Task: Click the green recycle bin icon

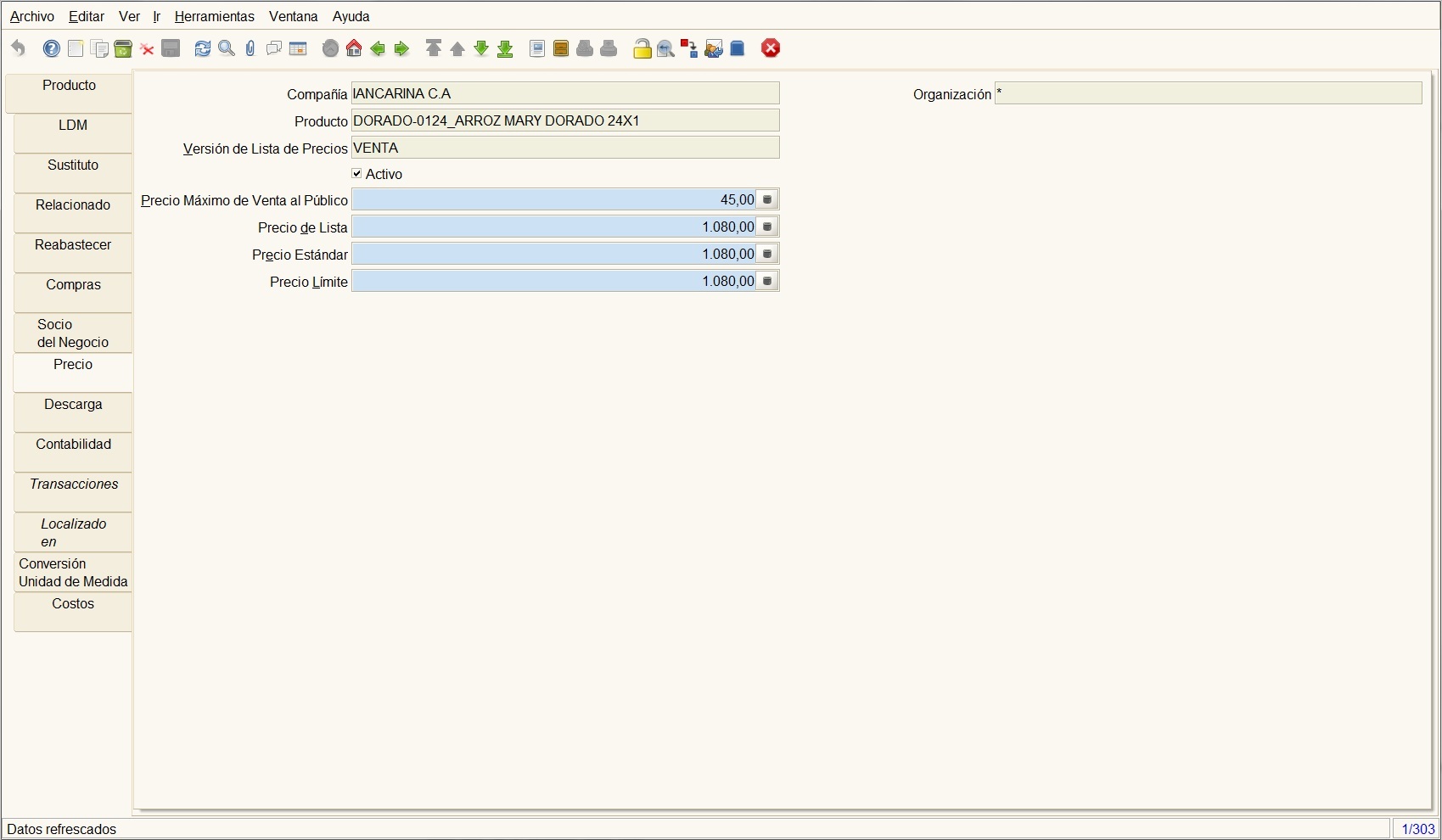Action: pos(123,48)
